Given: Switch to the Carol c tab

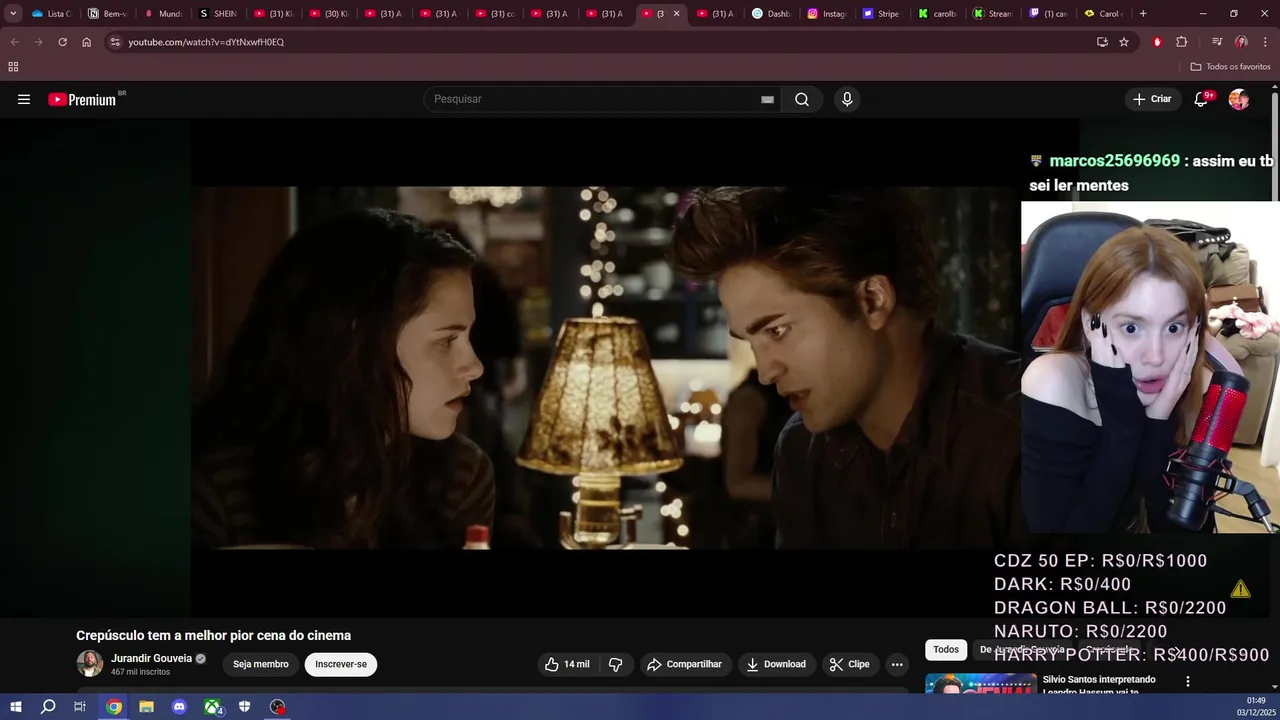Looking at the screenshot, I should [x=1103, y=14].
